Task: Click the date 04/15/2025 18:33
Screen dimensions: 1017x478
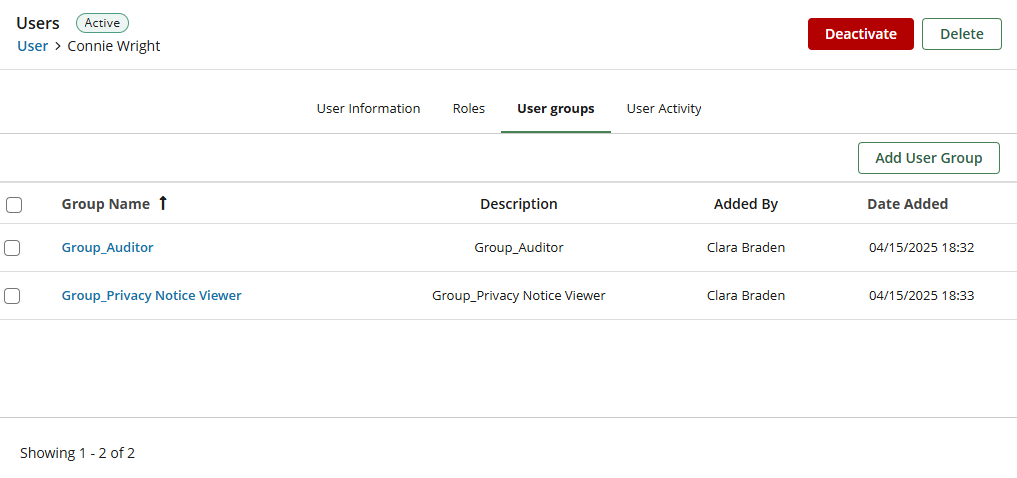Action: (x=922, y=295)
